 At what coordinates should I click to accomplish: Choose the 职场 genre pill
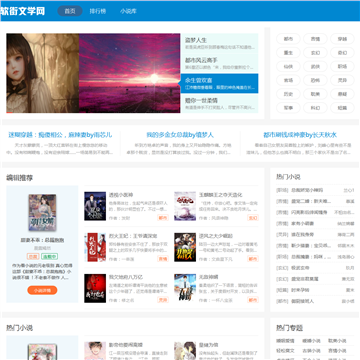click(x=342, y=67)
